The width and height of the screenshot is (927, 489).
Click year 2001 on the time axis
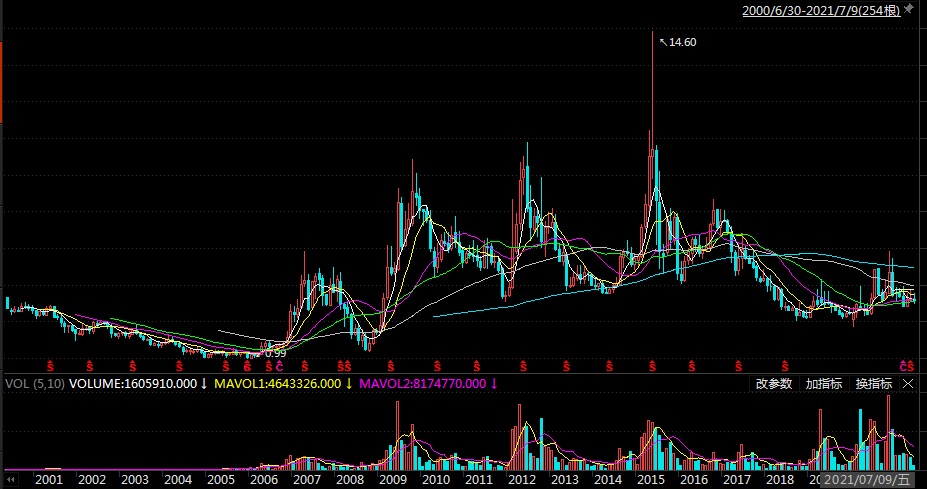coord(48,480)
